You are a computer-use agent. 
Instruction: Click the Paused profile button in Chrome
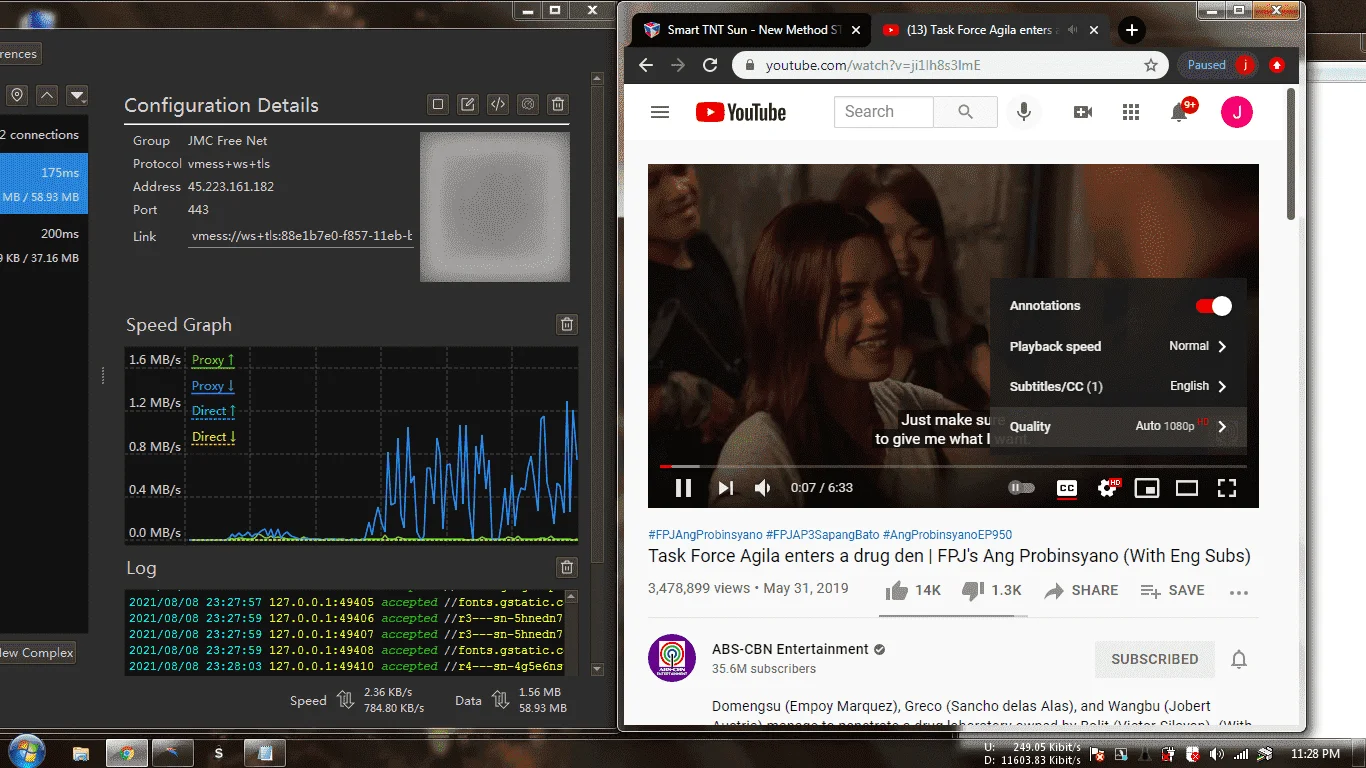1217,65
